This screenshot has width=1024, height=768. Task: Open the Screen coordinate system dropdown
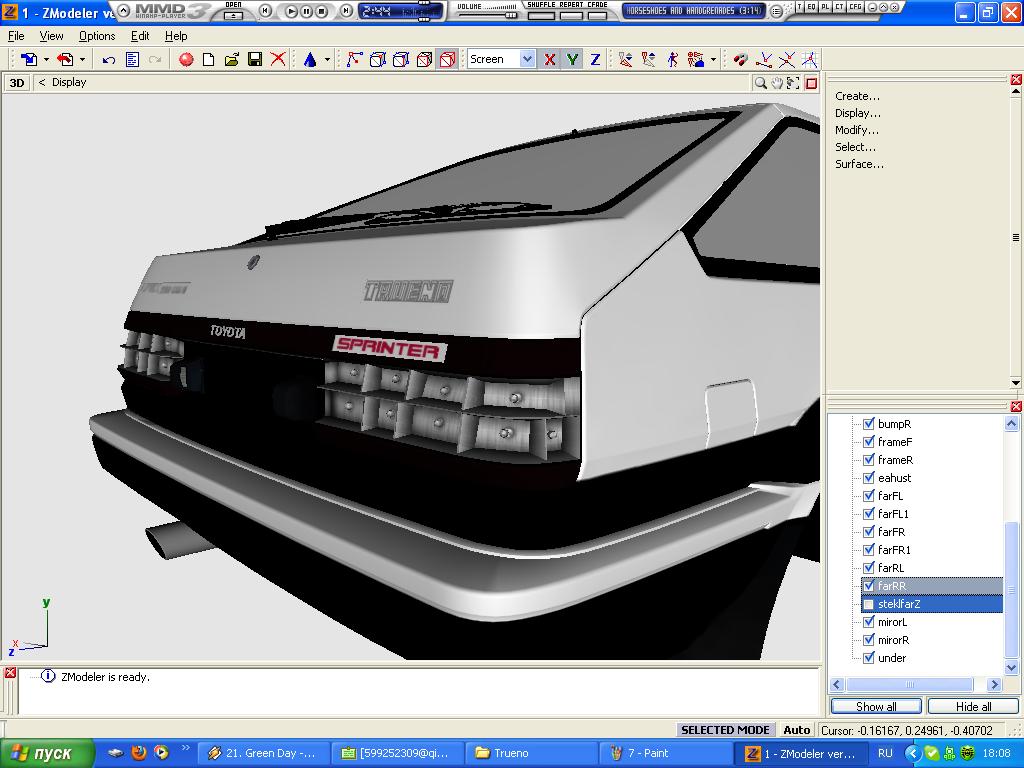click(x=527, y=60)
